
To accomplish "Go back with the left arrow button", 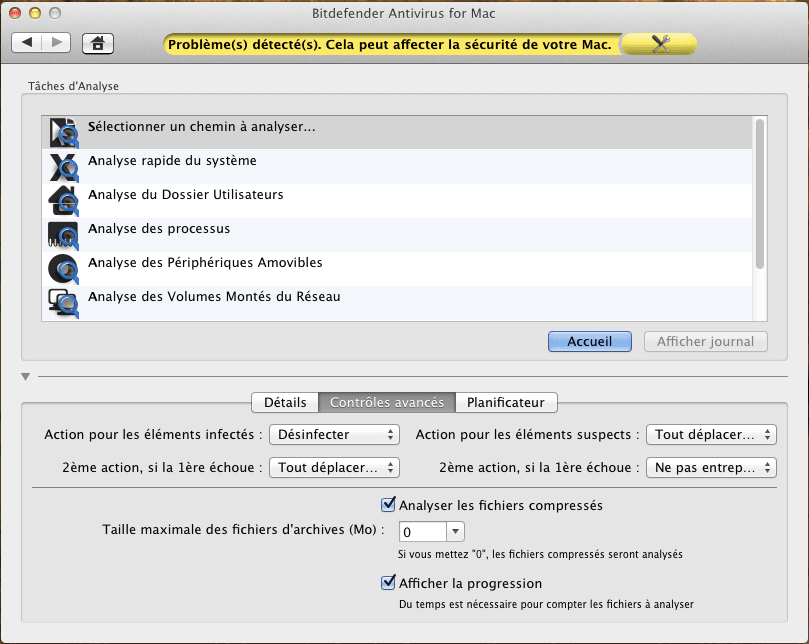I will 28,42.
